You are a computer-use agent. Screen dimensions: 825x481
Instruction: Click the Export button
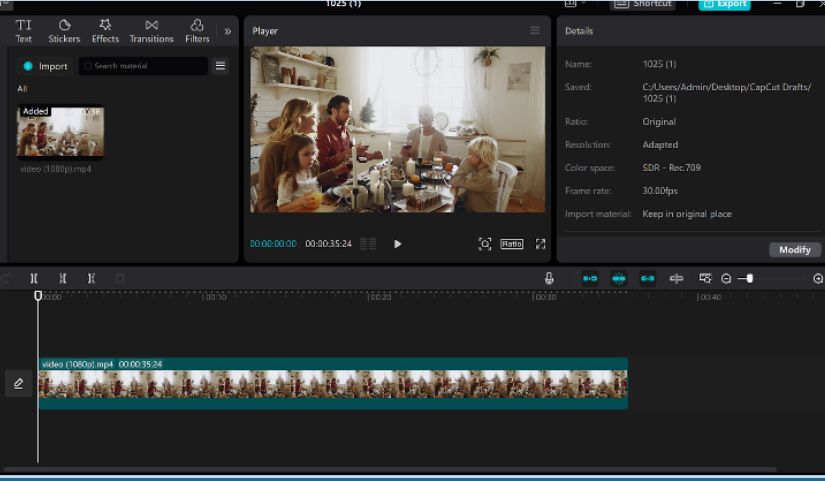point(724,4)
